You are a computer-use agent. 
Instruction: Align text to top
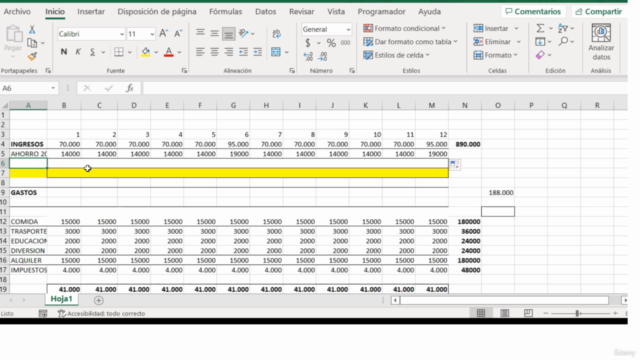[x=200, y=33]
